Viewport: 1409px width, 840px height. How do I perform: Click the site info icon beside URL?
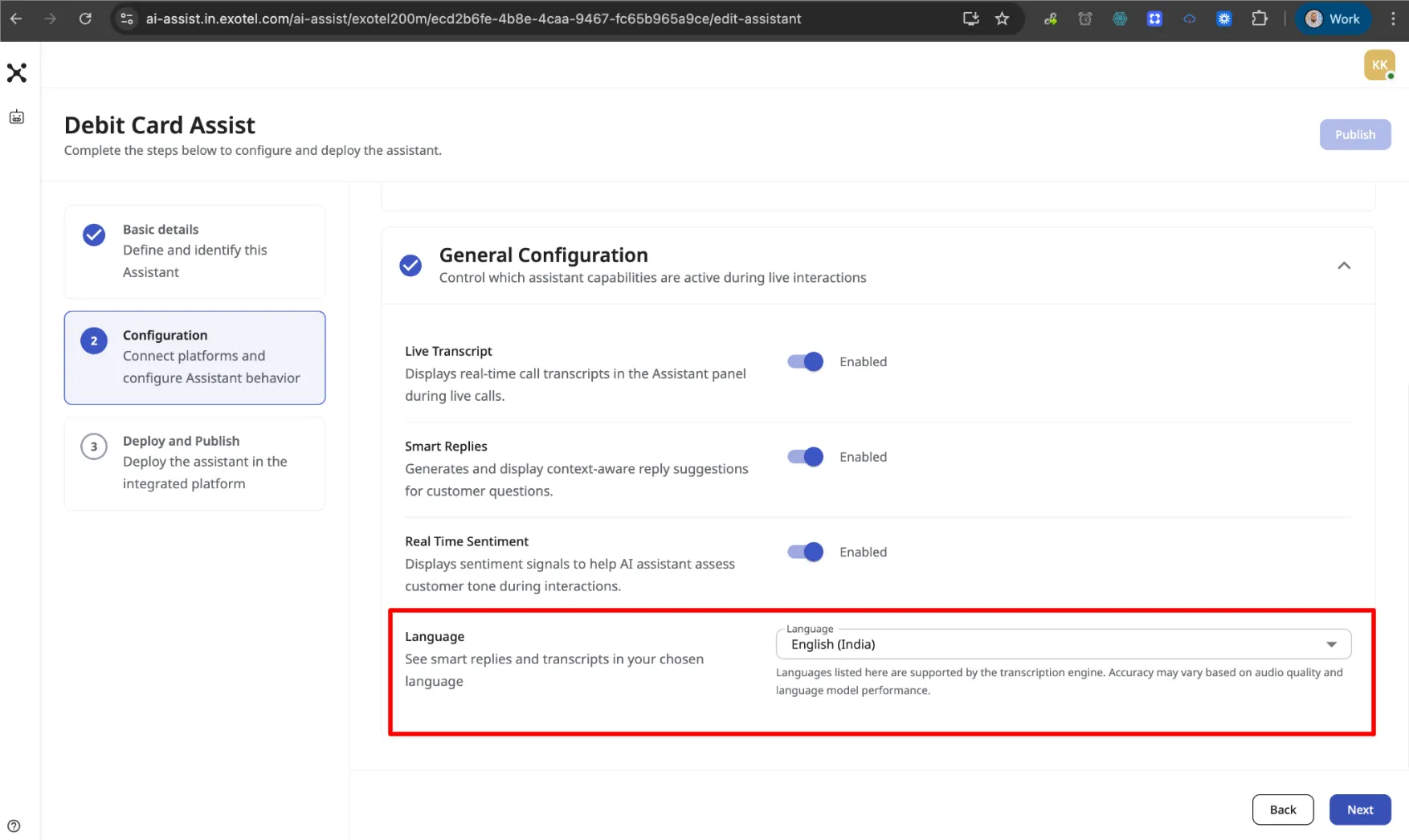127,18
